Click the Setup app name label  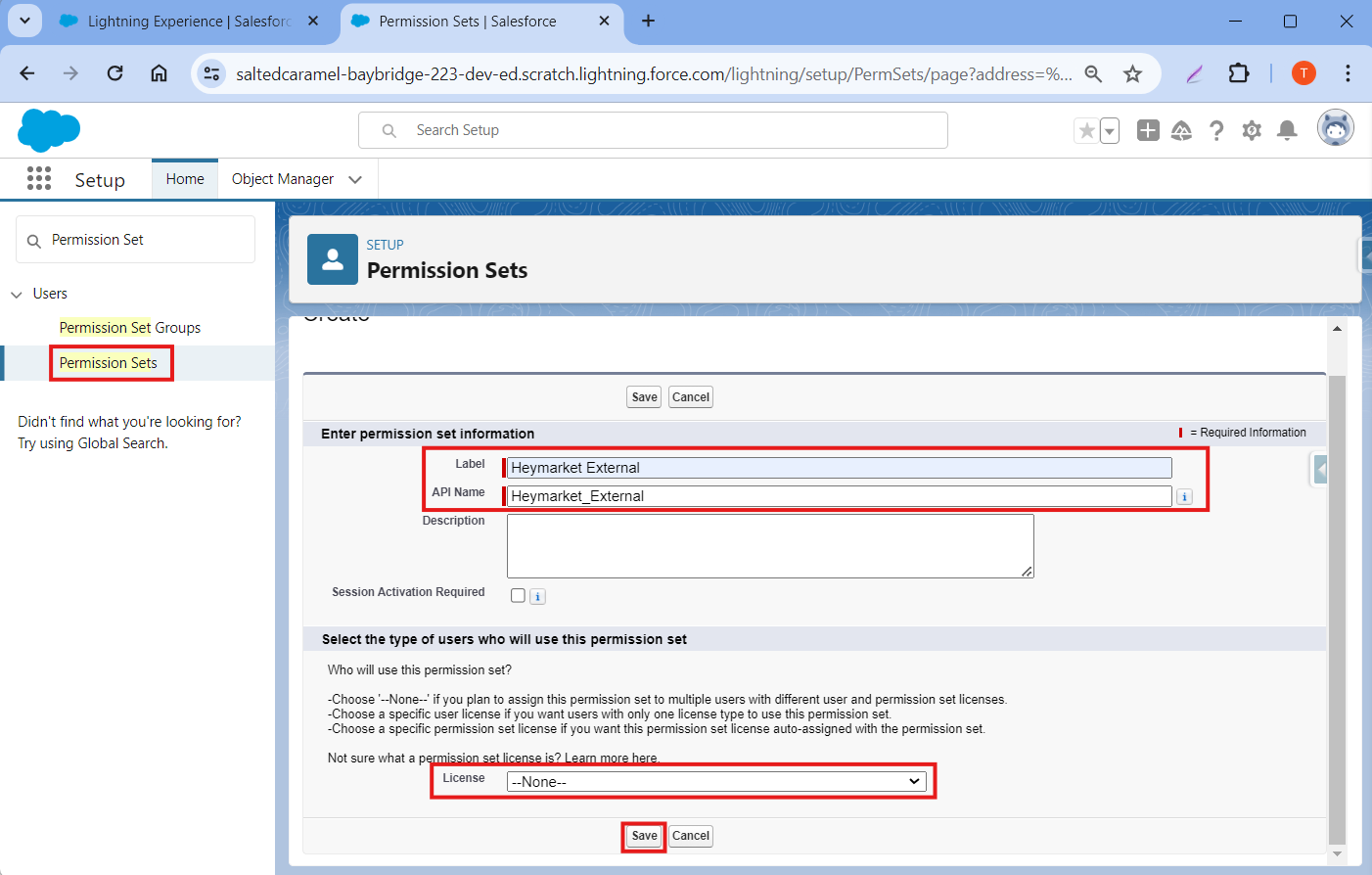(100, 180)
